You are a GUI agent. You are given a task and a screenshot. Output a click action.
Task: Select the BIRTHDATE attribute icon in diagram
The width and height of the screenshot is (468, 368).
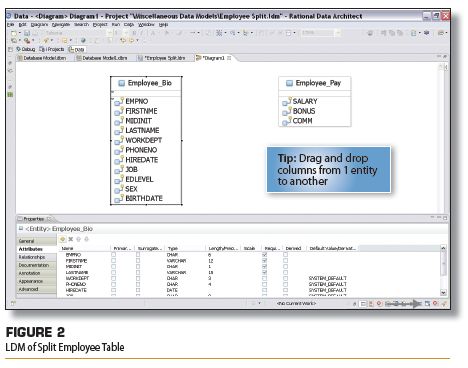[x=118, y=199]
